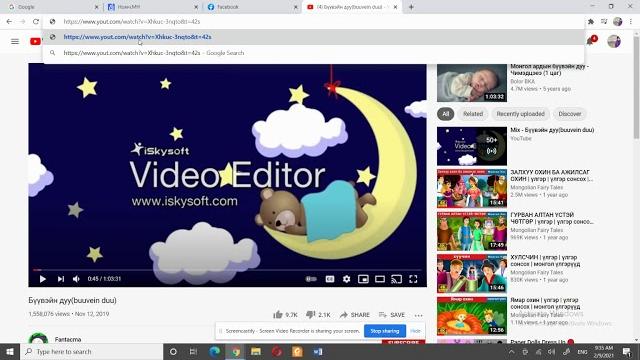
Task: Dislike the video
Action: (x=318, y=315)
